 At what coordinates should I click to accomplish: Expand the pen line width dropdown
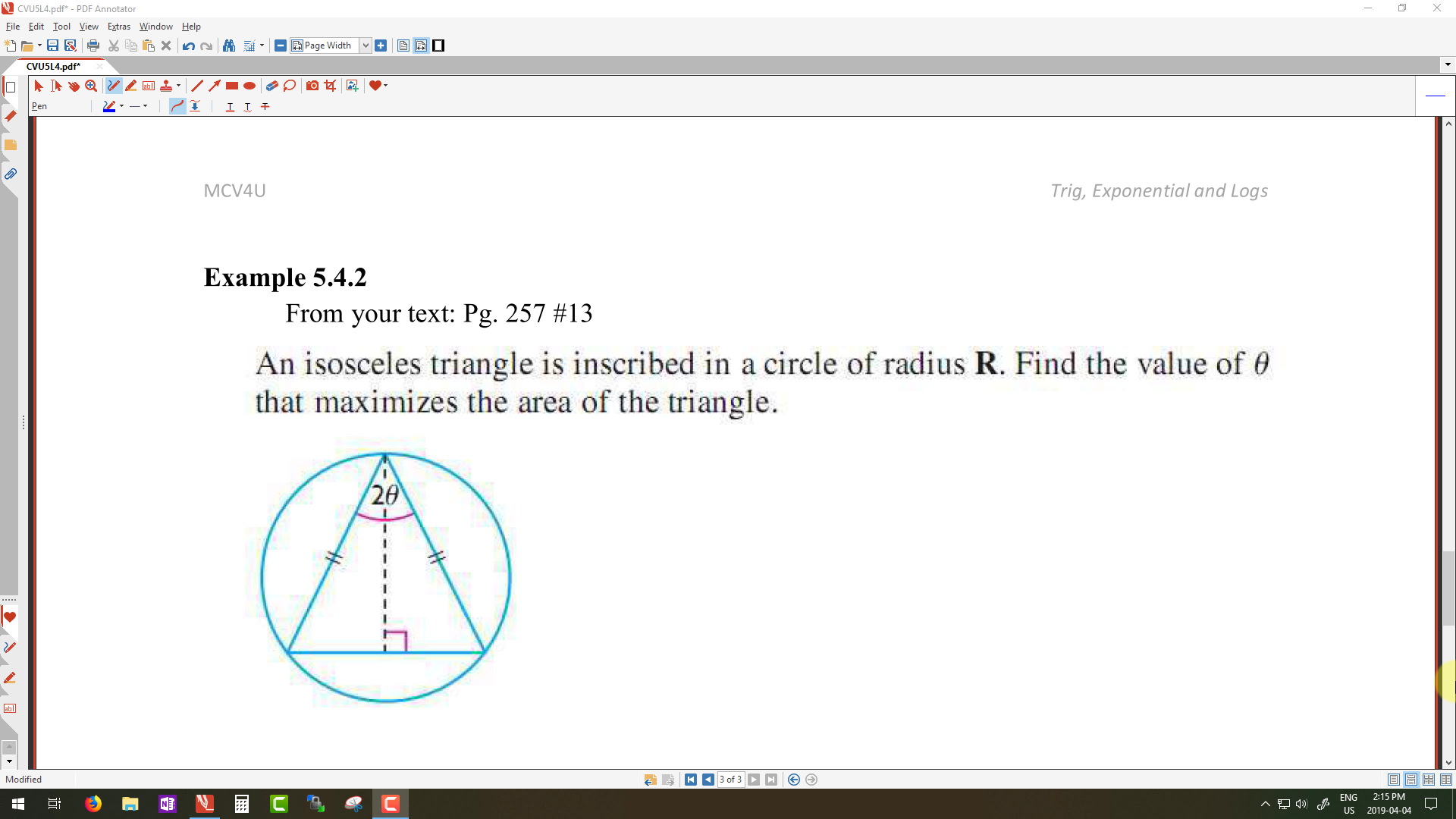(x=146, y=106)
